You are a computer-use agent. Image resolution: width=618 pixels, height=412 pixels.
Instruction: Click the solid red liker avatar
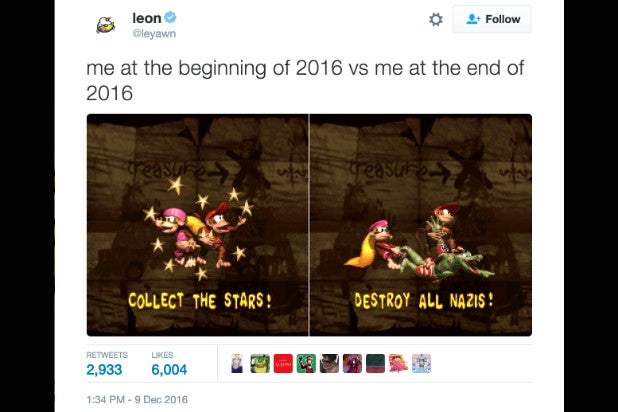[x=283, y=363]
